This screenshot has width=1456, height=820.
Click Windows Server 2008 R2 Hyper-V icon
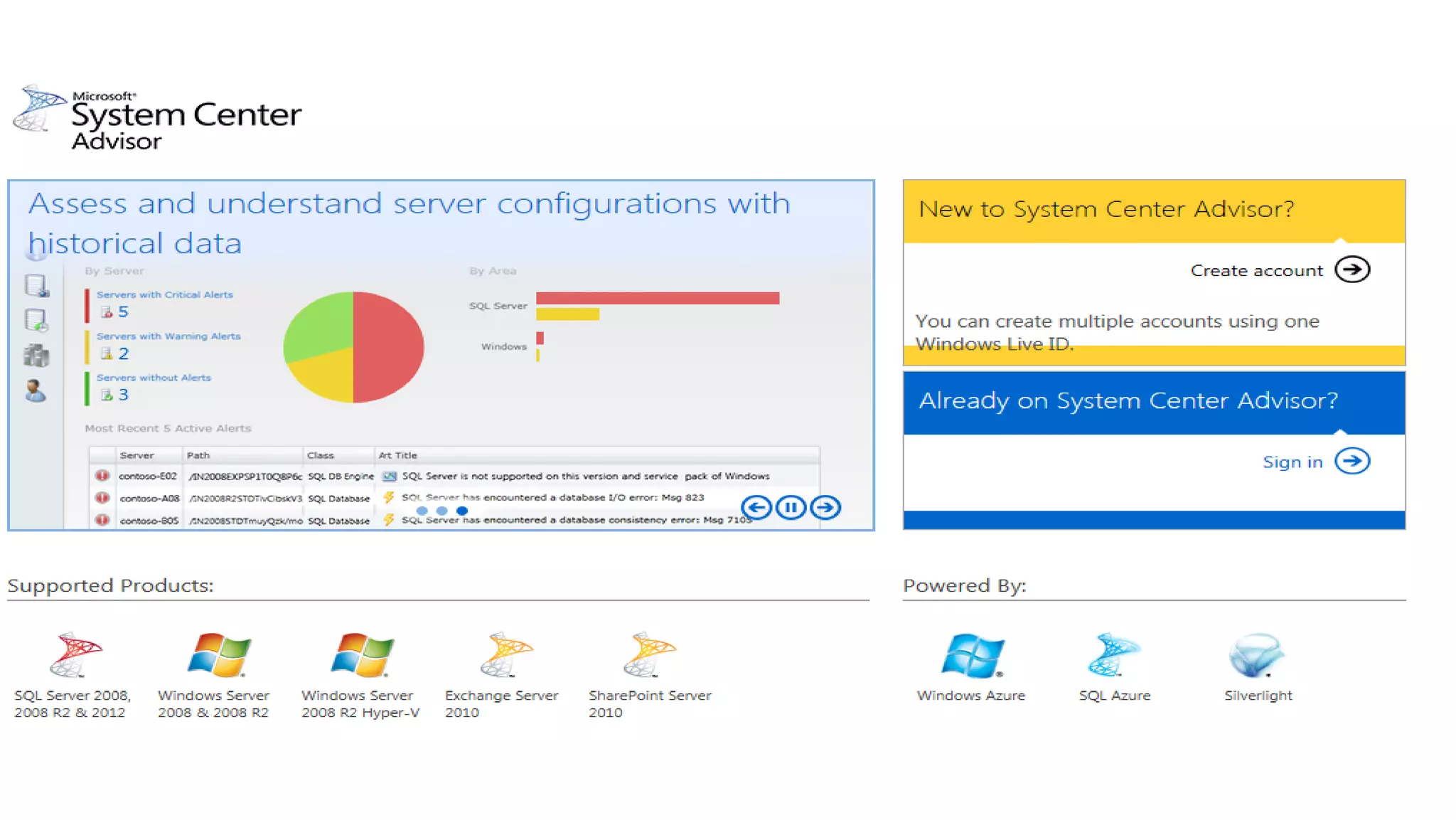363,654
